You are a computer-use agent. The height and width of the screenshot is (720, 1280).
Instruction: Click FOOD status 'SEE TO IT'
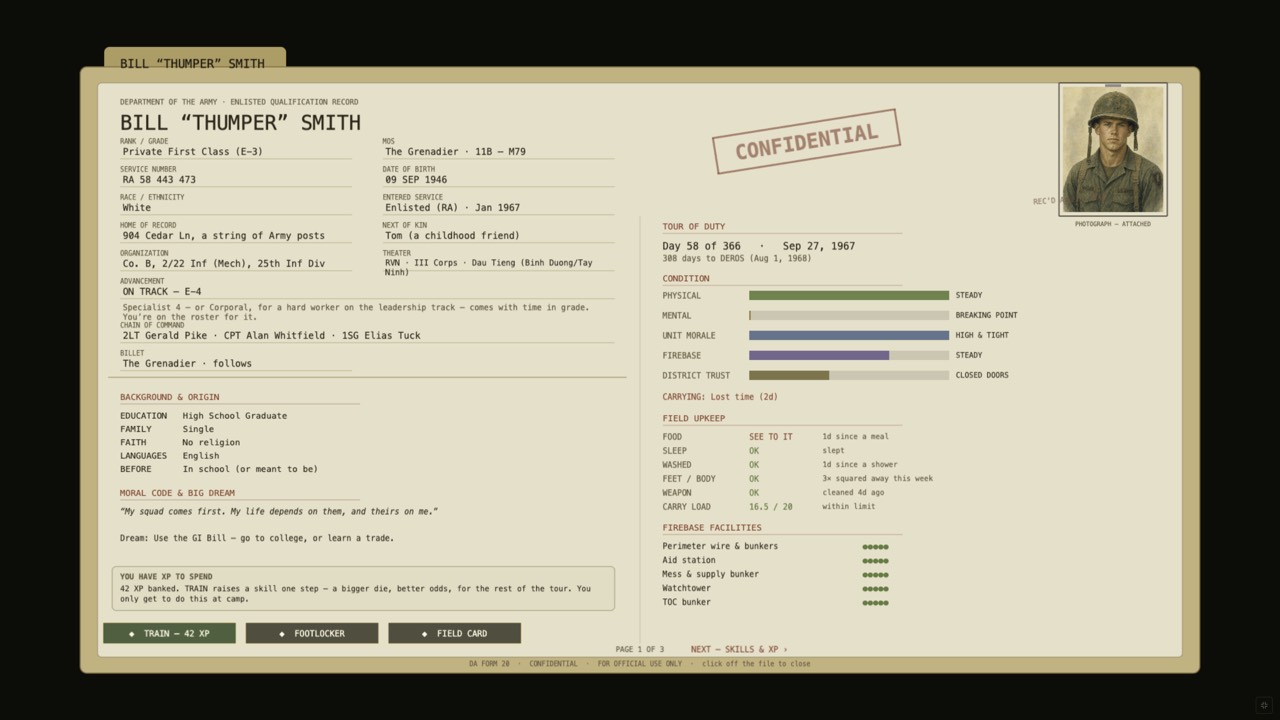pyautogui.click(x=771, y=437)
